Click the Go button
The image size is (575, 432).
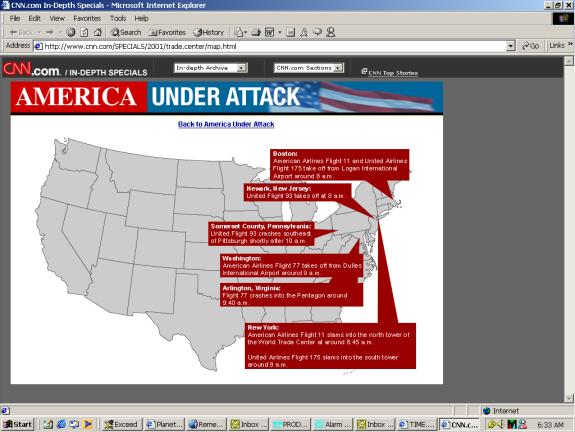(x=531, y=46)
